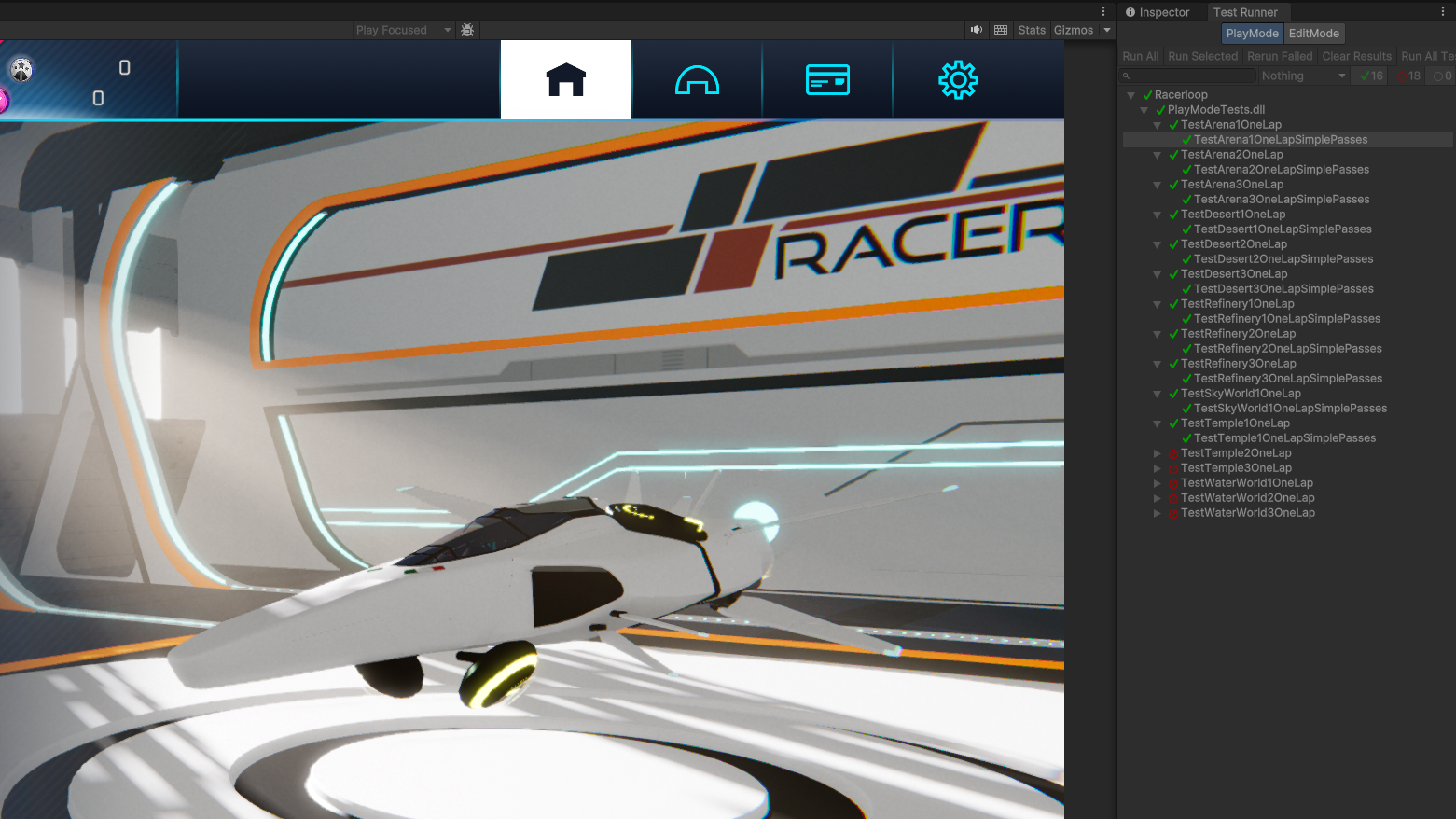Open the Test Runner panel three-dot menu

[1443, 11]
